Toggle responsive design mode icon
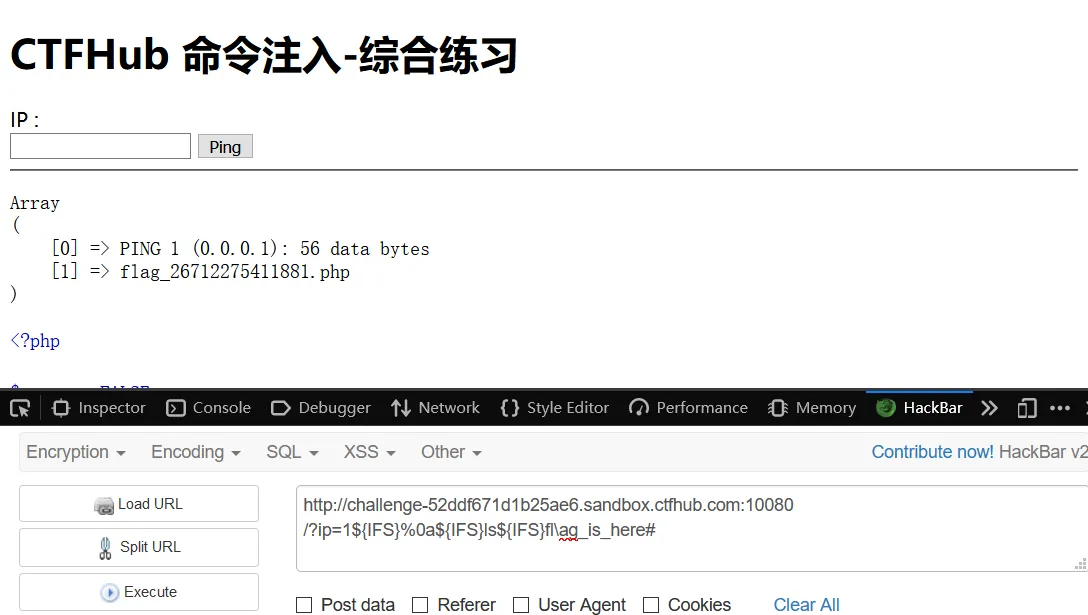 tap(1027, 408)
